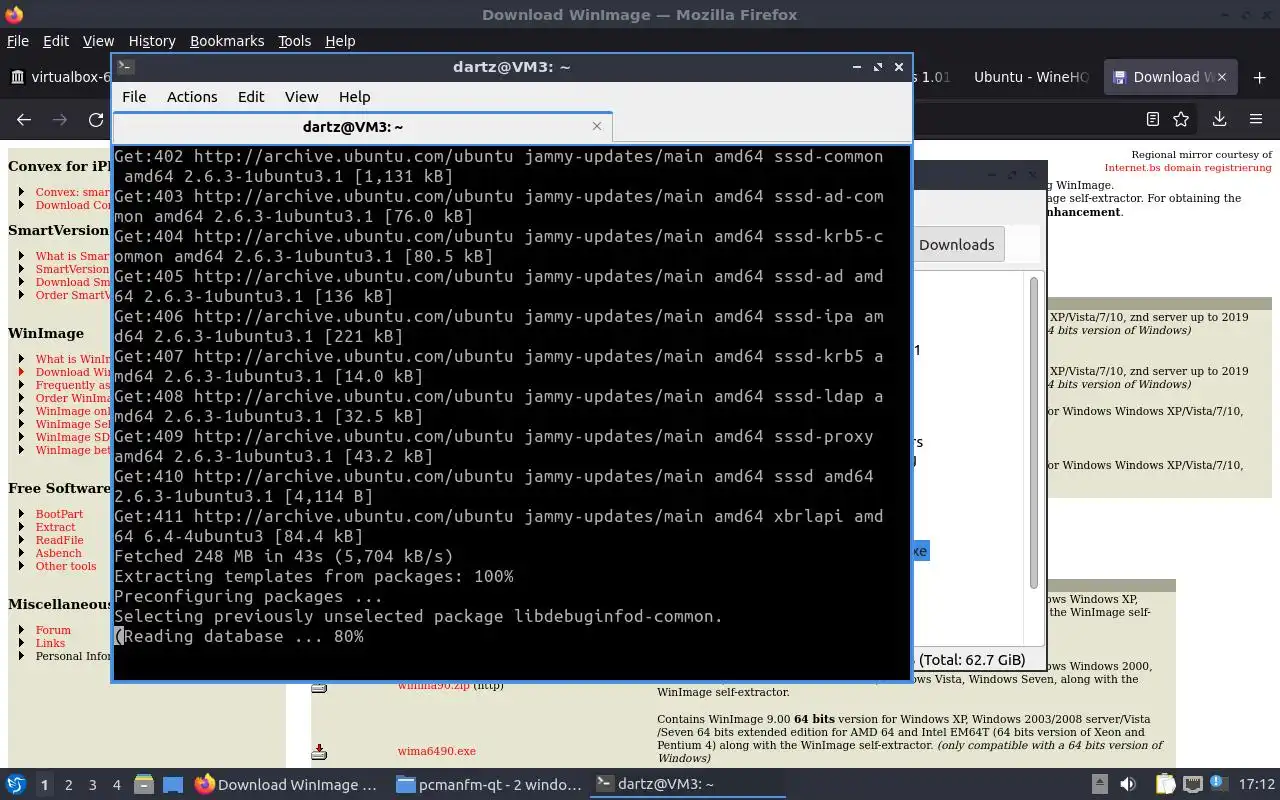Click the terminal window icon in title bar
The height and width of the screenshot is (800, 1280).
[126, 67]
